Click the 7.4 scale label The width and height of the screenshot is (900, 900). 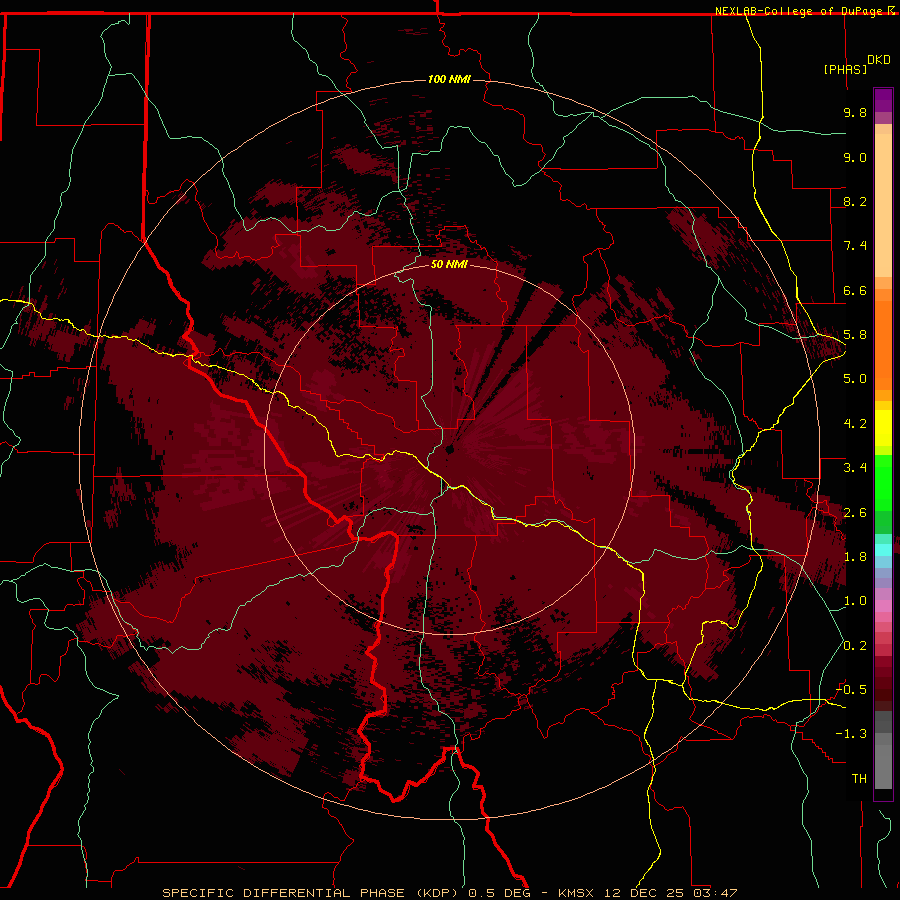[x=855, y=246]
